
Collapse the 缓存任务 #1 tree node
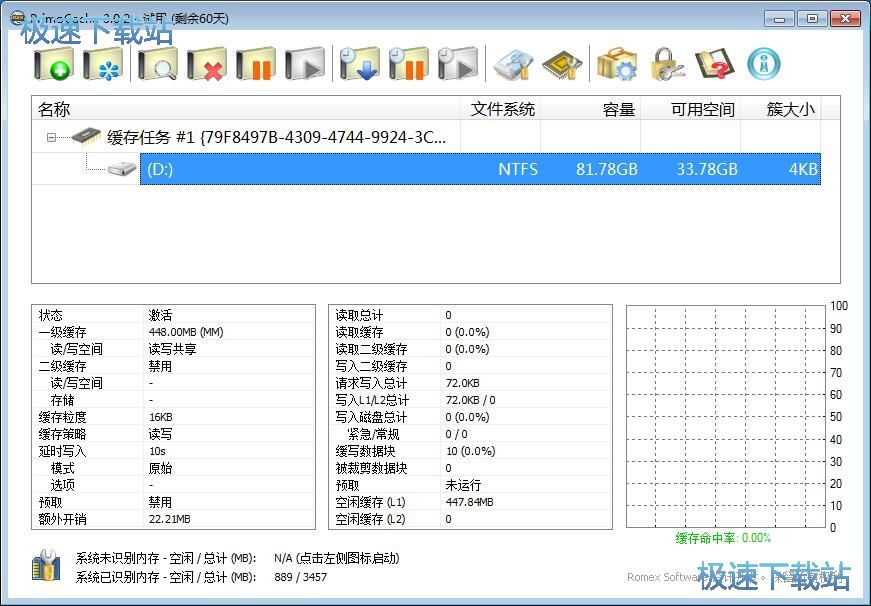[x=51, y=138]
